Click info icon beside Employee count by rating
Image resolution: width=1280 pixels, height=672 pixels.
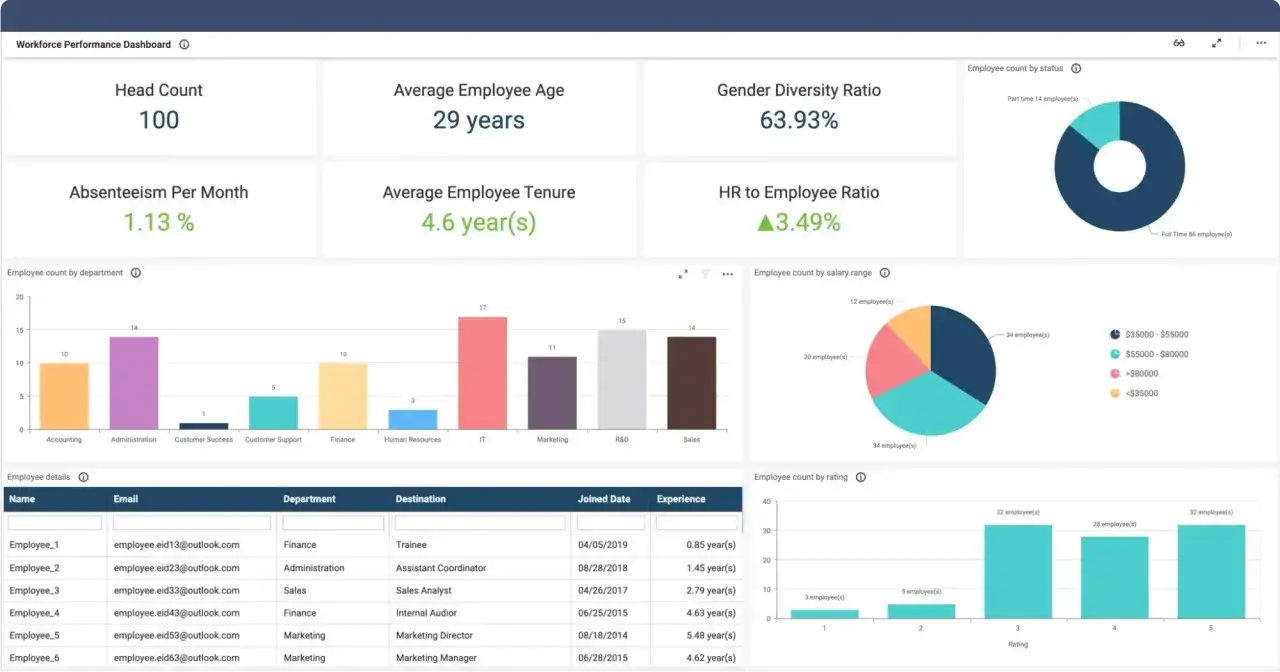click(860, 478)
